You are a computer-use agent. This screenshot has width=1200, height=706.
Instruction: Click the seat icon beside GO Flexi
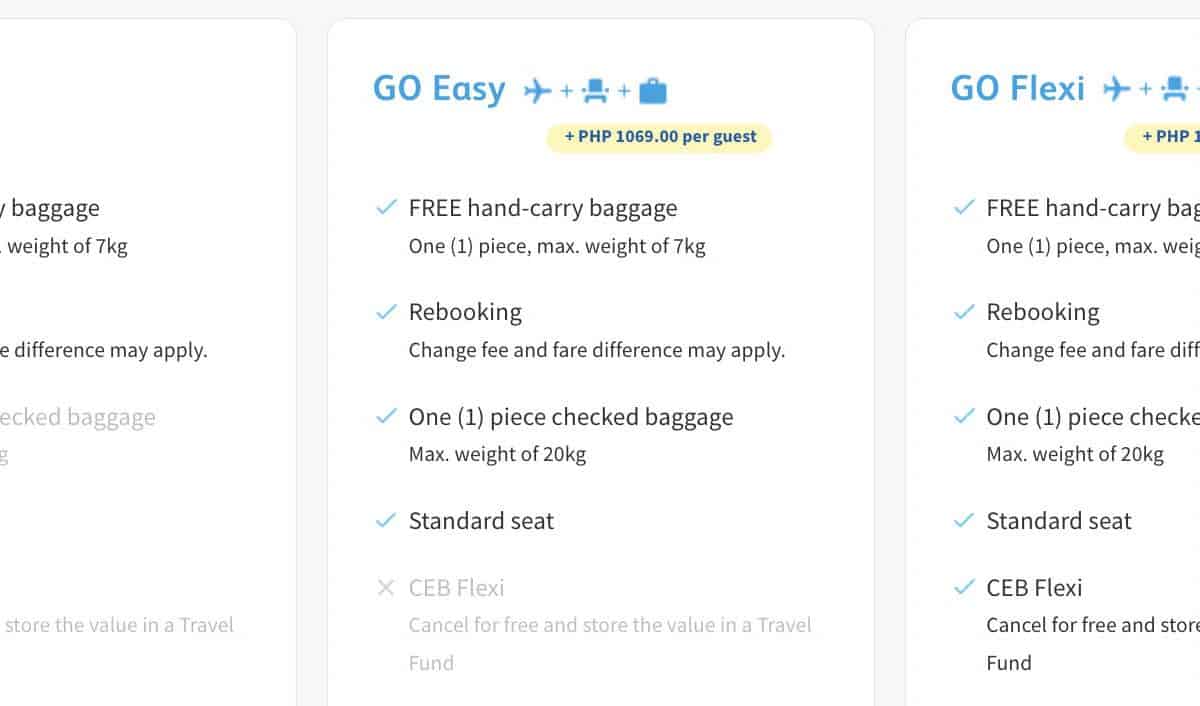[1173, 90]
